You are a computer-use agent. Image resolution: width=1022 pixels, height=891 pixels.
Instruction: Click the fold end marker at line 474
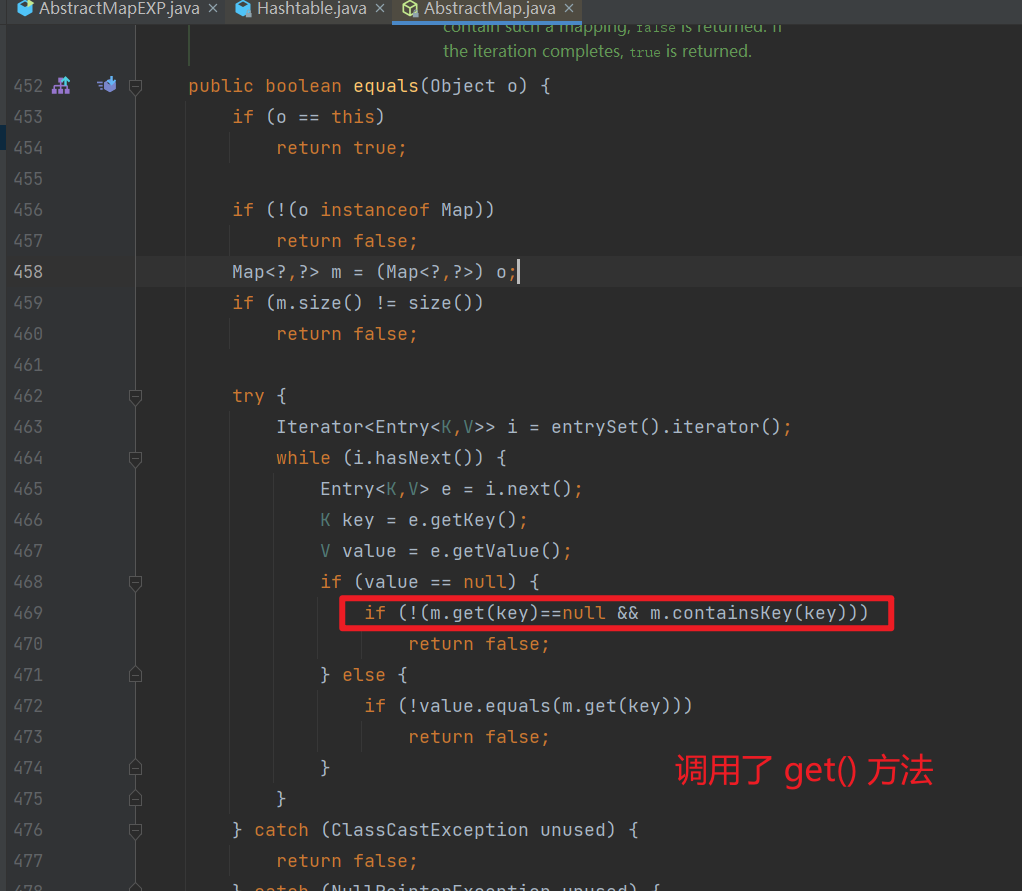(136, 767)
